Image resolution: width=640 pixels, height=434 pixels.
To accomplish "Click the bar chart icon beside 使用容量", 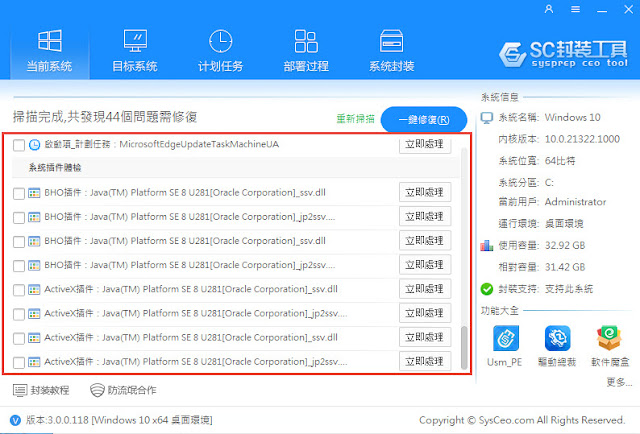I will (487, 245).
